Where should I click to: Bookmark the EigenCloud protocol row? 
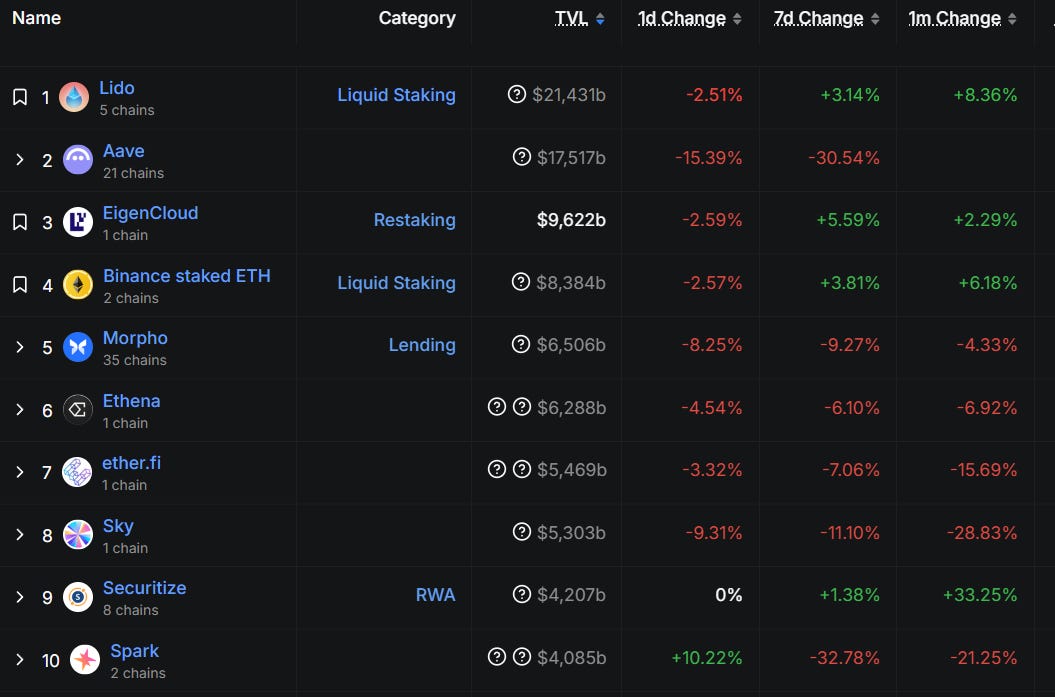(20, 222)
